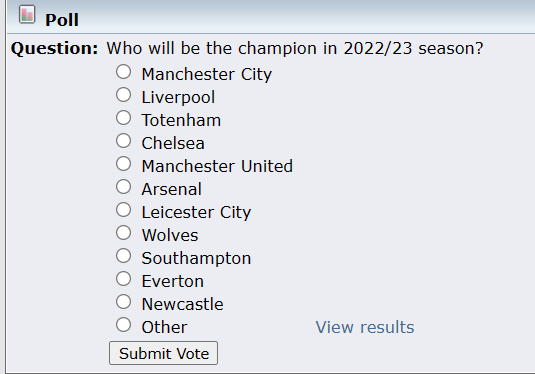Image resolution: width=535 pixels, height=374 pixels.
Task: Choose the Arsenal option
Action: [x=124, y=187]
